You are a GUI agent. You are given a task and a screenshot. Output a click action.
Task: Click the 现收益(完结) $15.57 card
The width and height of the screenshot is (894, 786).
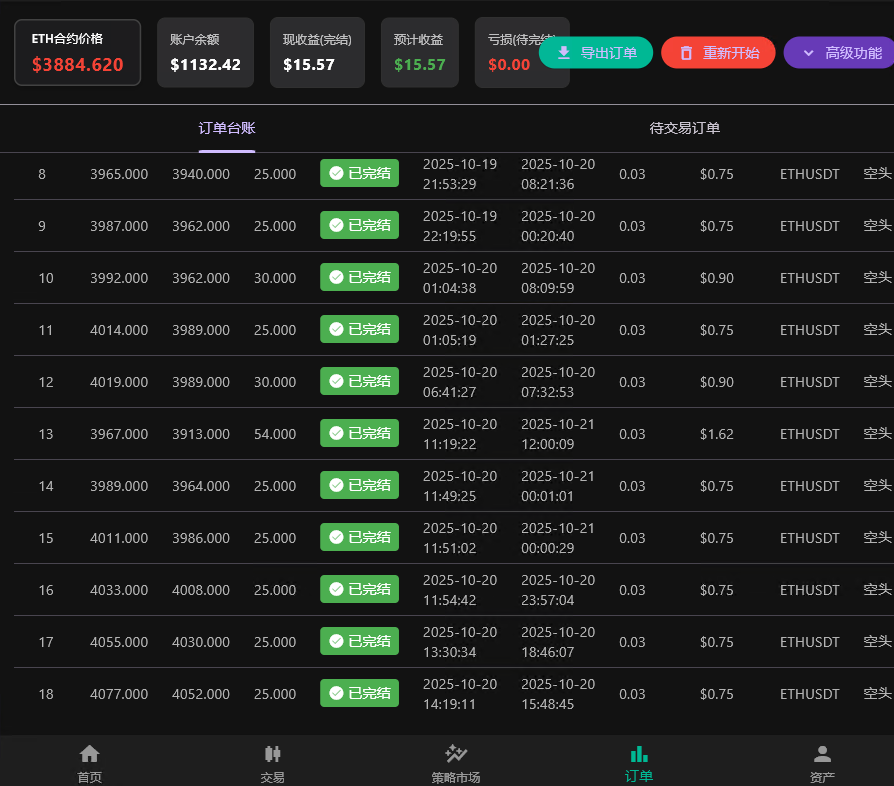point(317,52)
